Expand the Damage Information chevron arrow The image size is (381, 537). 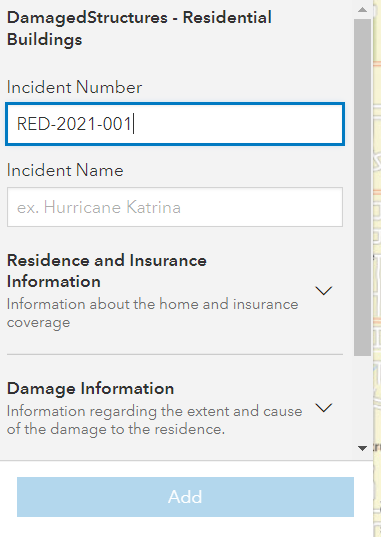coord(324,408)
